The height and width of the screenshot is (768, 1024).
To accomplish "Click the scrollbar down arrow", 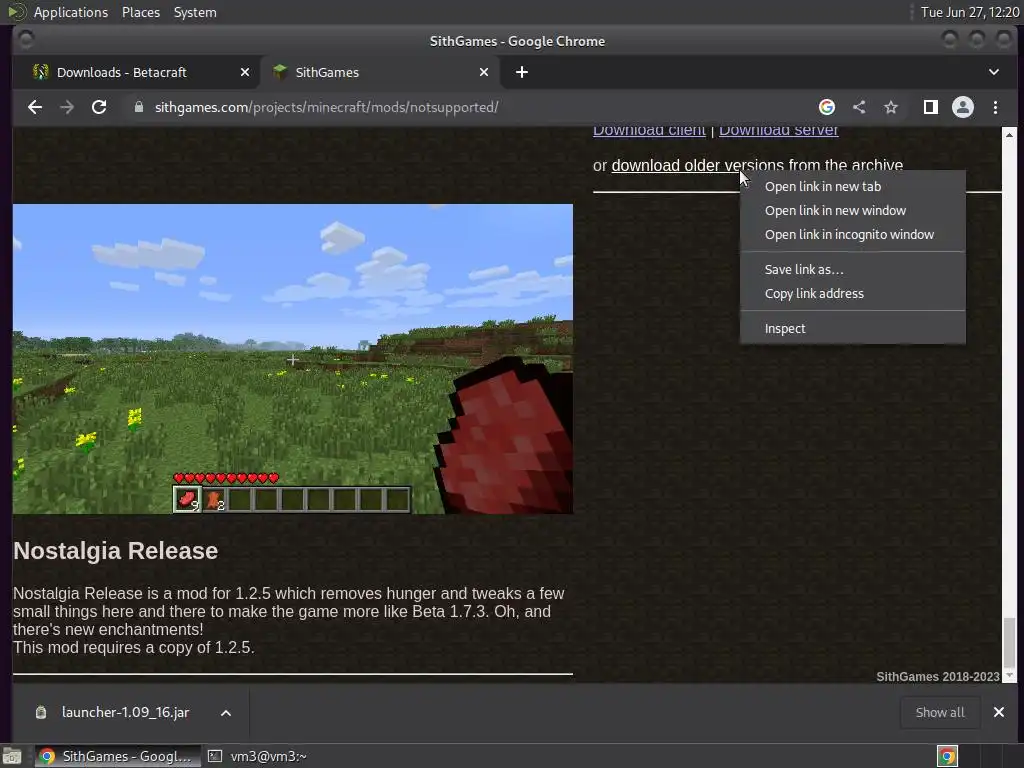I will [1009, 675].
